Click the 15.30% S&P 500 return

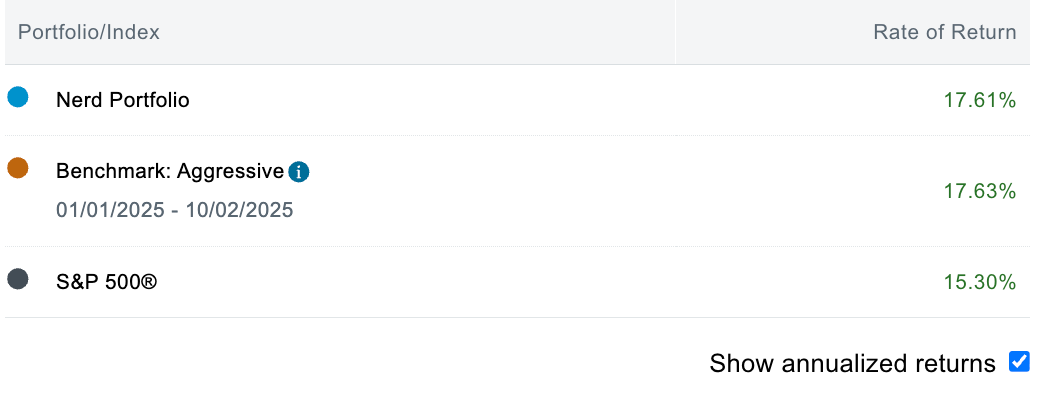tap(979, 283)
